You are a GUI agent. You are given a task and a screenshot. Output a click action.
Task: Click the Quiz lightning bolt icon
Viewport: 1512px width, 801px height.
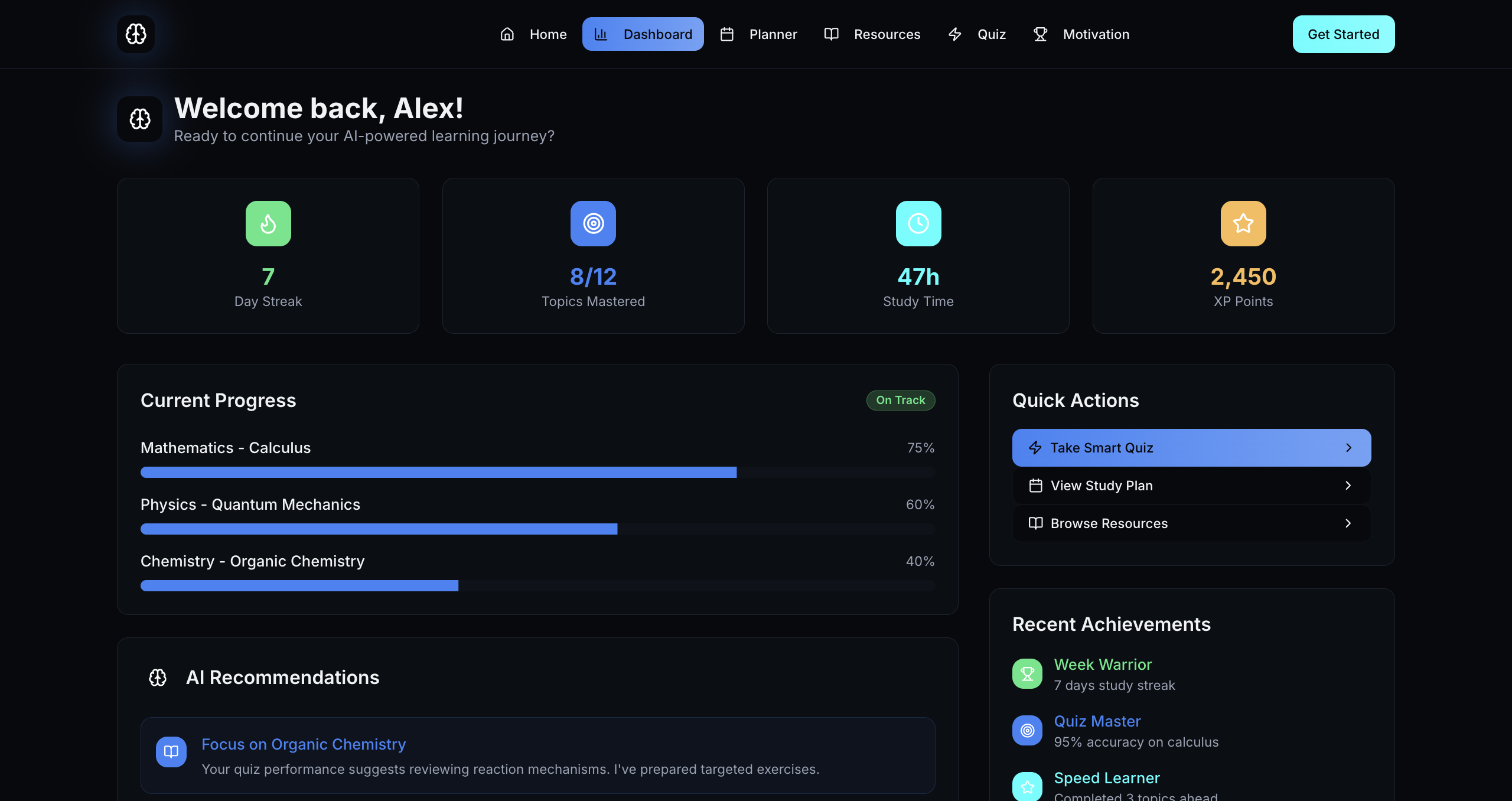pos(955,34)
